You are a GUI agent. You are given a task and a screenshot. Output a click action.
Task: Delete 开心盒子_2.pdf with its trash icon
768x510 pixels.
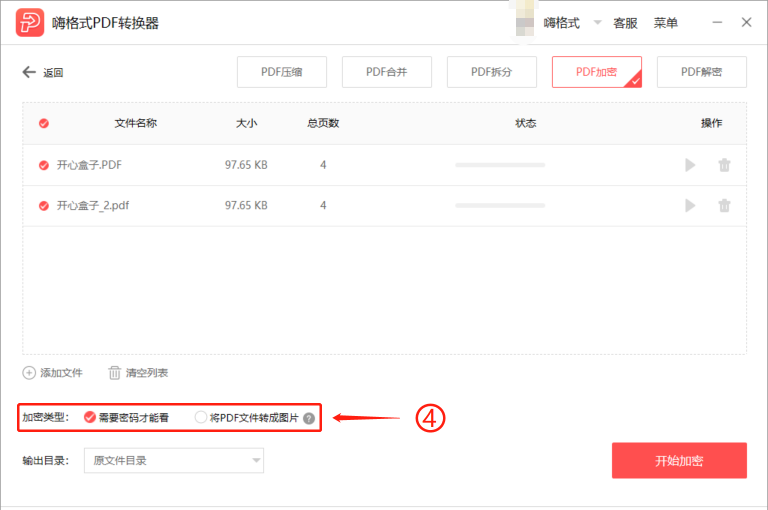pyautogui.click(x=724, y=205)
